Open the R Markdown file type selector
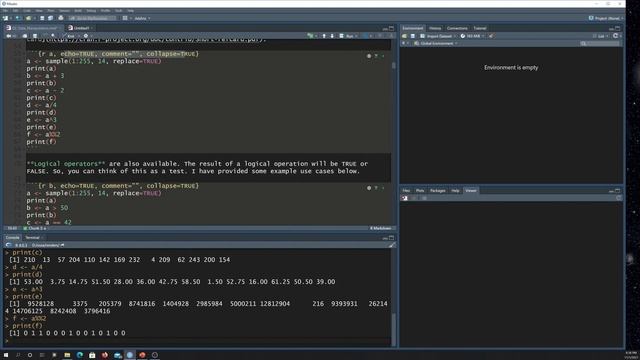The width and height of the screenshot is (640, 360). tap(381, 228)
